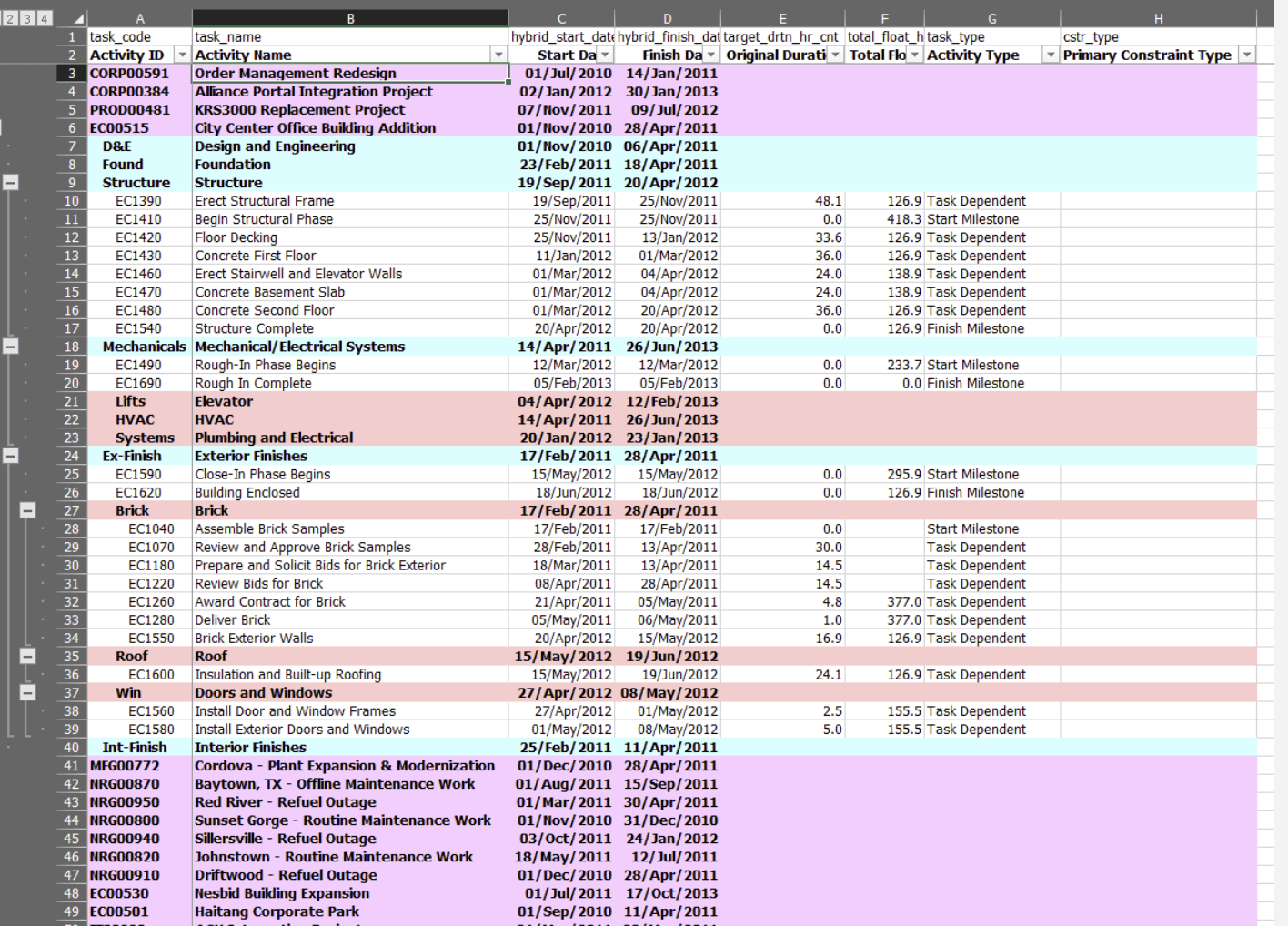Select Original Duration value '48.1'
The height and width of the screenshot is (926, 1288).
point(782,201)
